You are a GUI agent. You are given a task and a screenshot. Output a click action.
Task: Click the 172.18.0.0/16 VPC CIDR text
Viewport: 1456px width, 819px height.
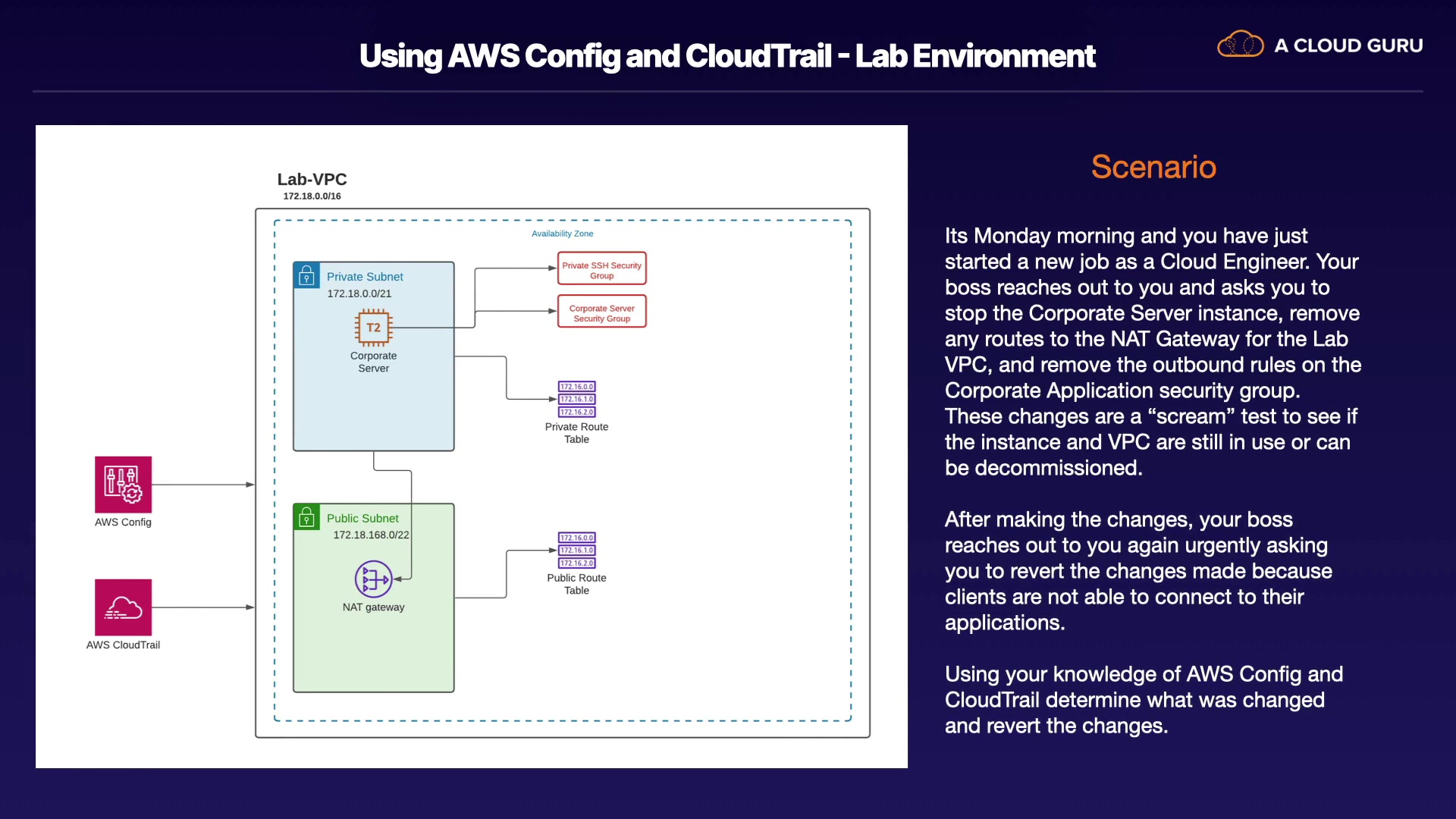[312, 196]
